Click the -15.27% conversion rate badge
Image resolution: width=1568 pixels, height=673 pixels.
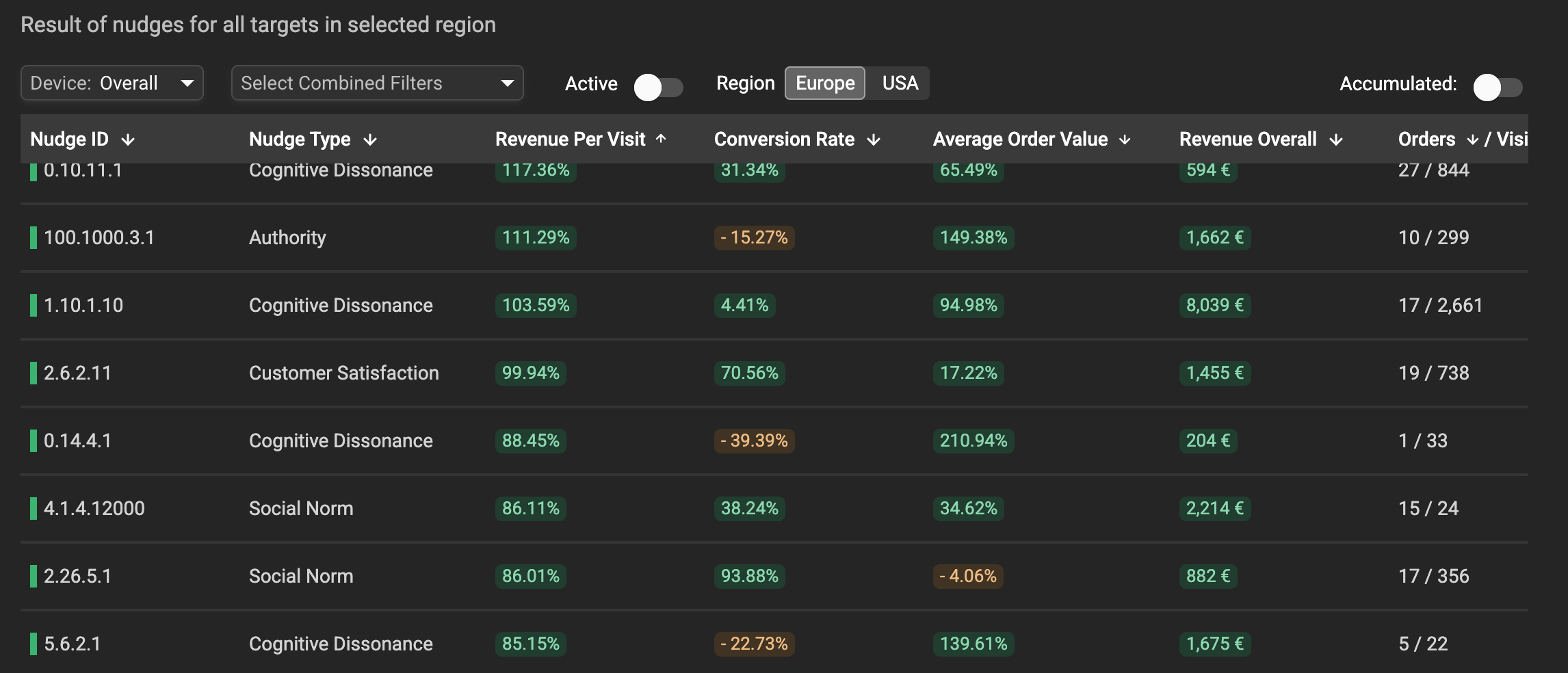click(x=754, y=237)
